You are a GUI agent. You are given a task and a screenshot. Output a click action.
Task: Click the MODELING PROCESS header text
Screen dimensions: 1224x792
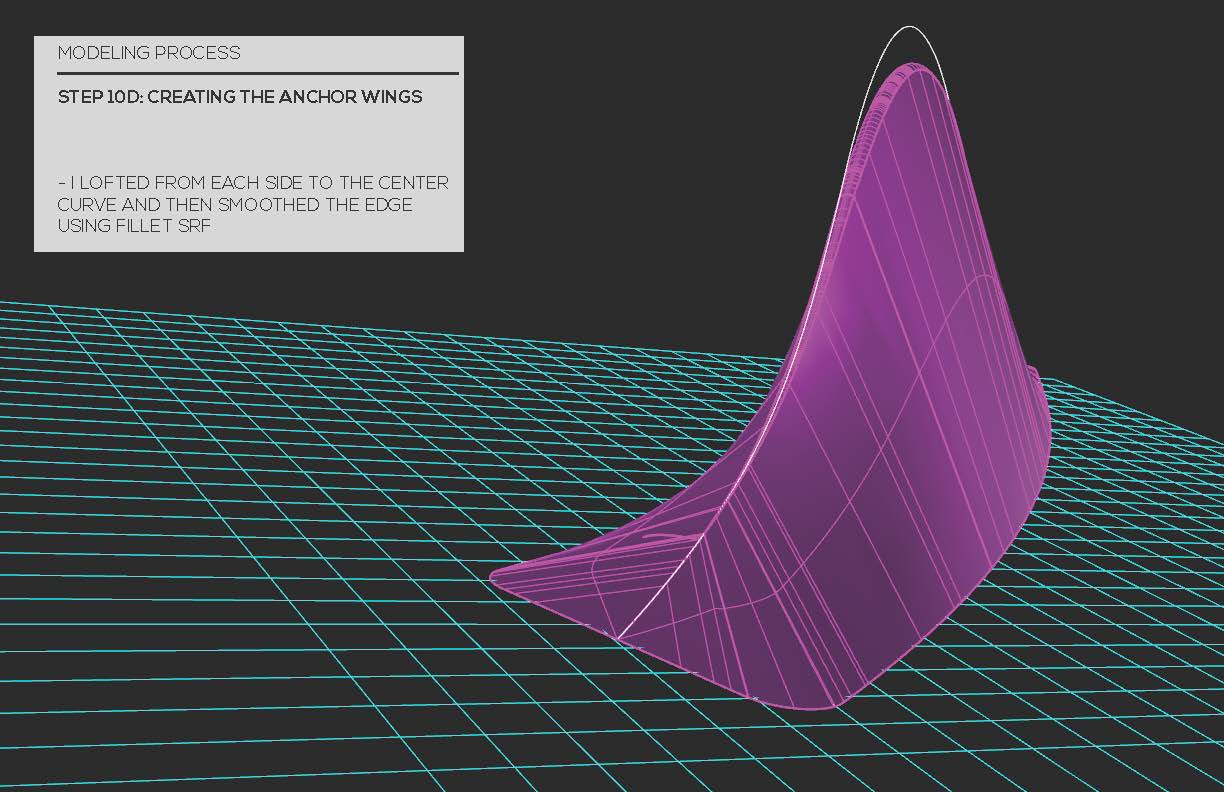coord(148,53)
